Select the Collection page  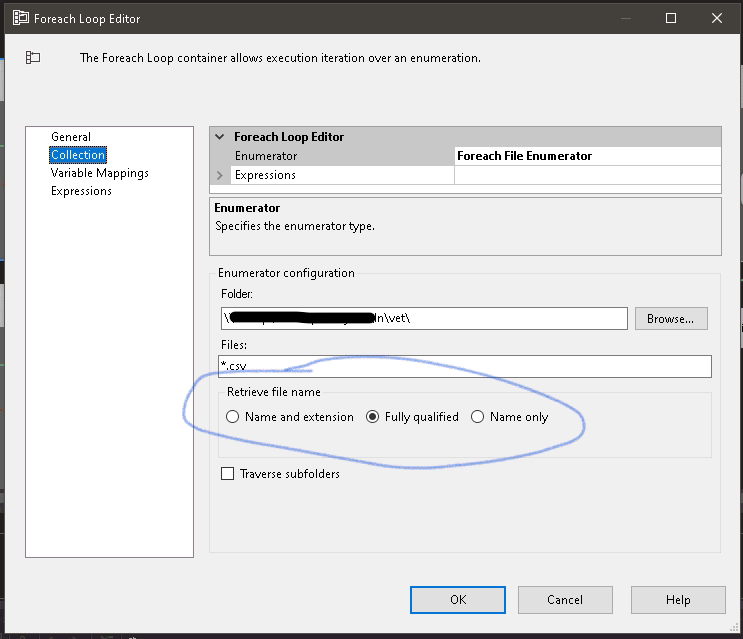(78, 155)
